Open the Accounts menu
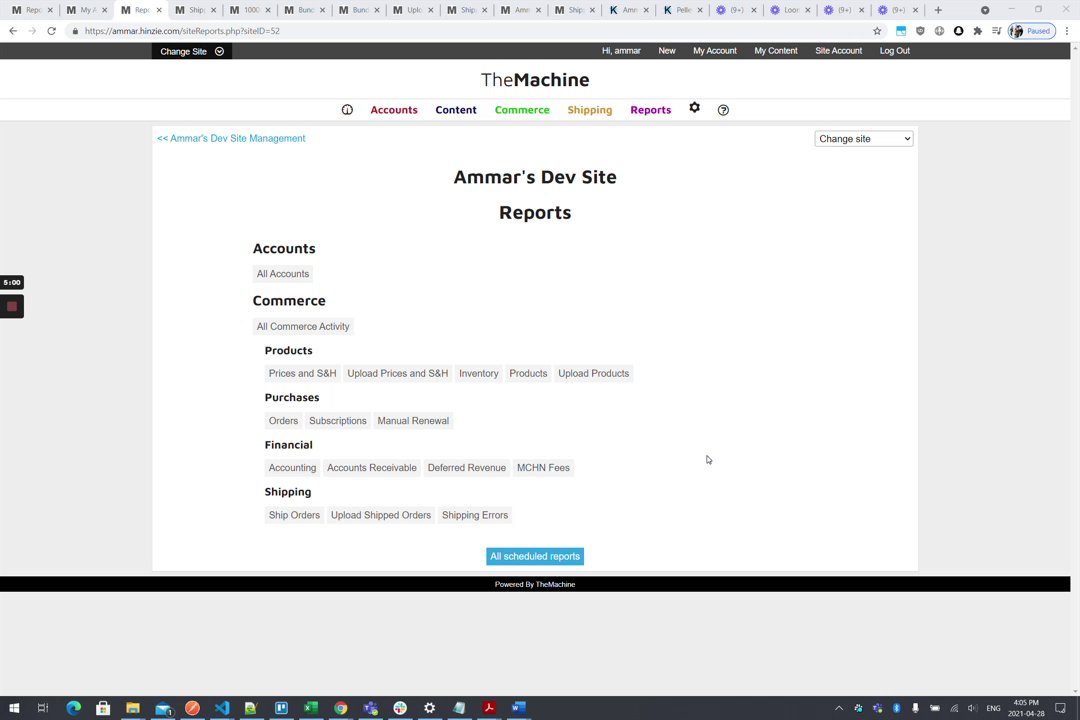 click(394, 110)
